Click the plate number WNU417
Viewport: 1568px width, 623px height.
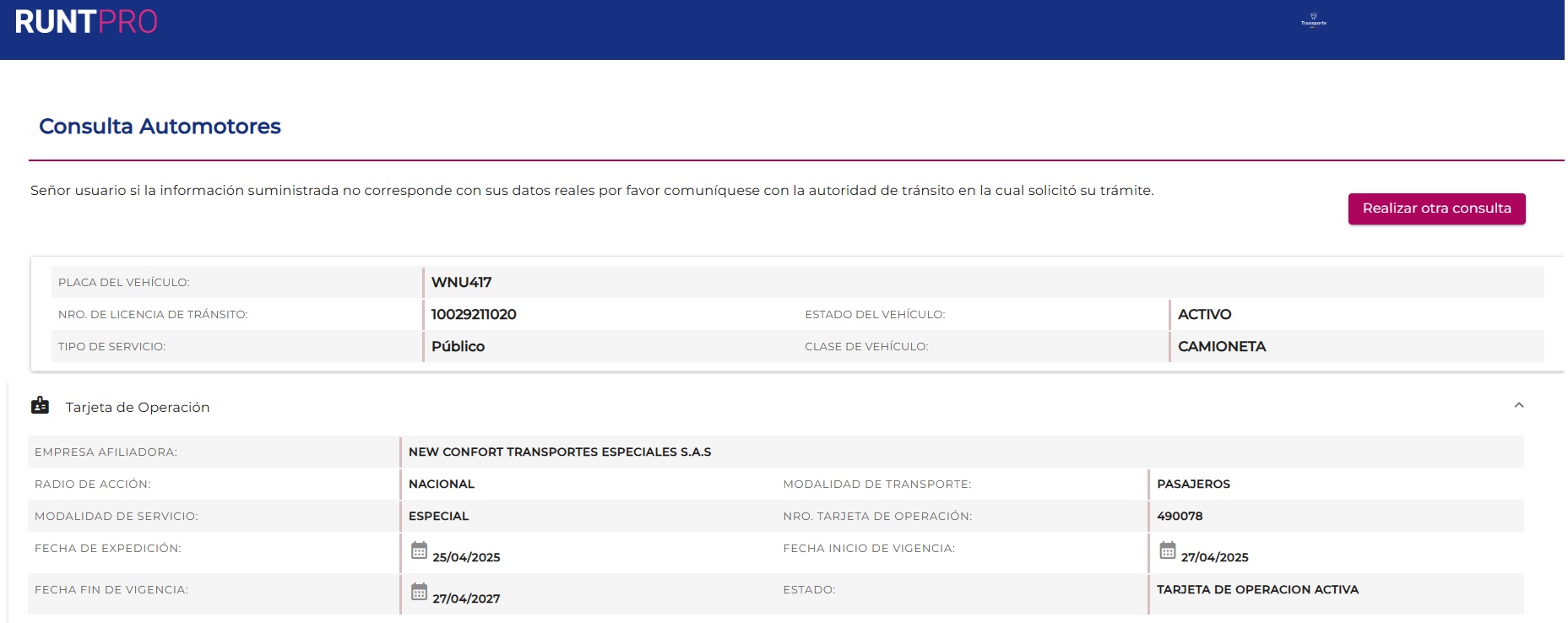[x=461, y=283]
